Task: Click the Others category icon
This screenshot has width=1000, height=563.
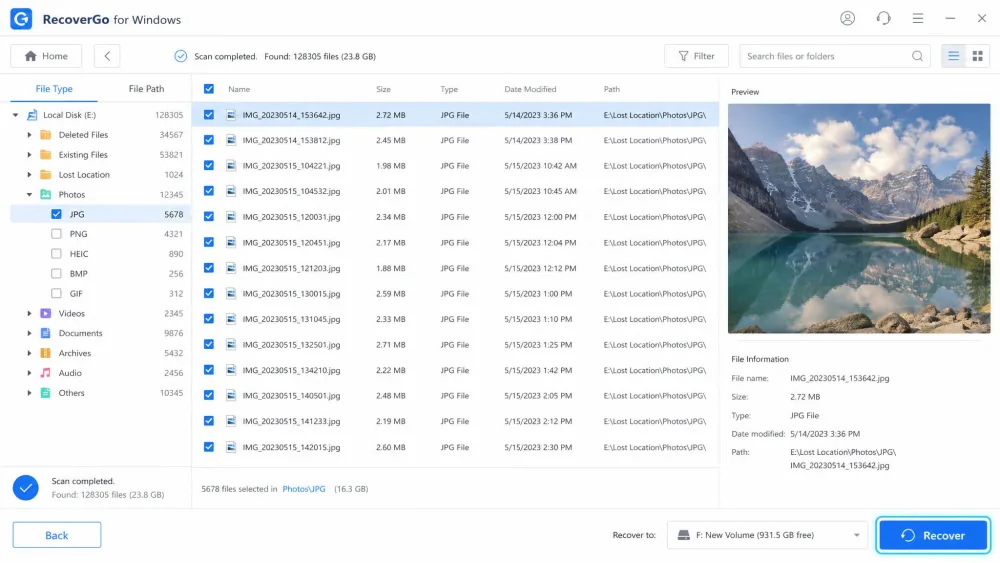Action: tap(45, 393)
